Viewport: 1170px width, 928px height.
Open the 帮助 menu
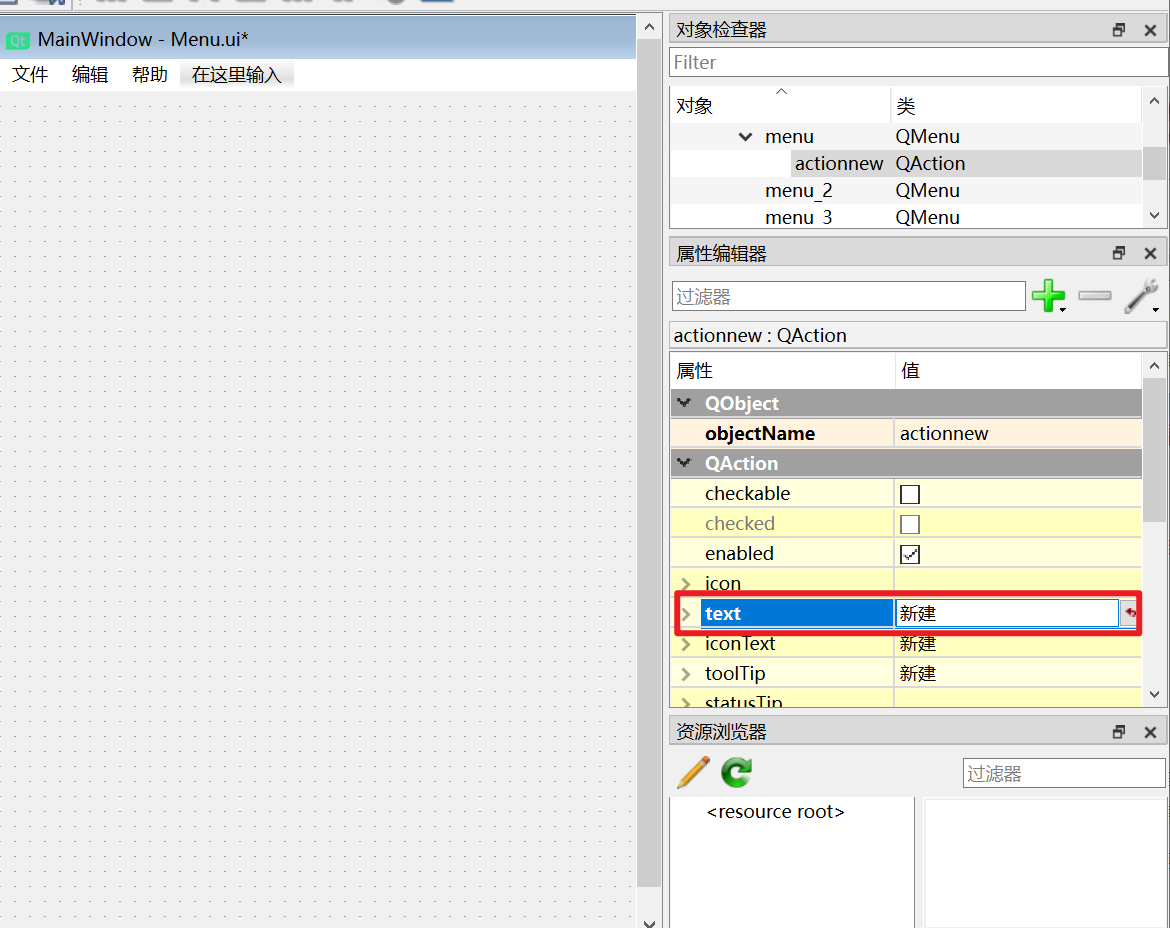tap(150, 75)
